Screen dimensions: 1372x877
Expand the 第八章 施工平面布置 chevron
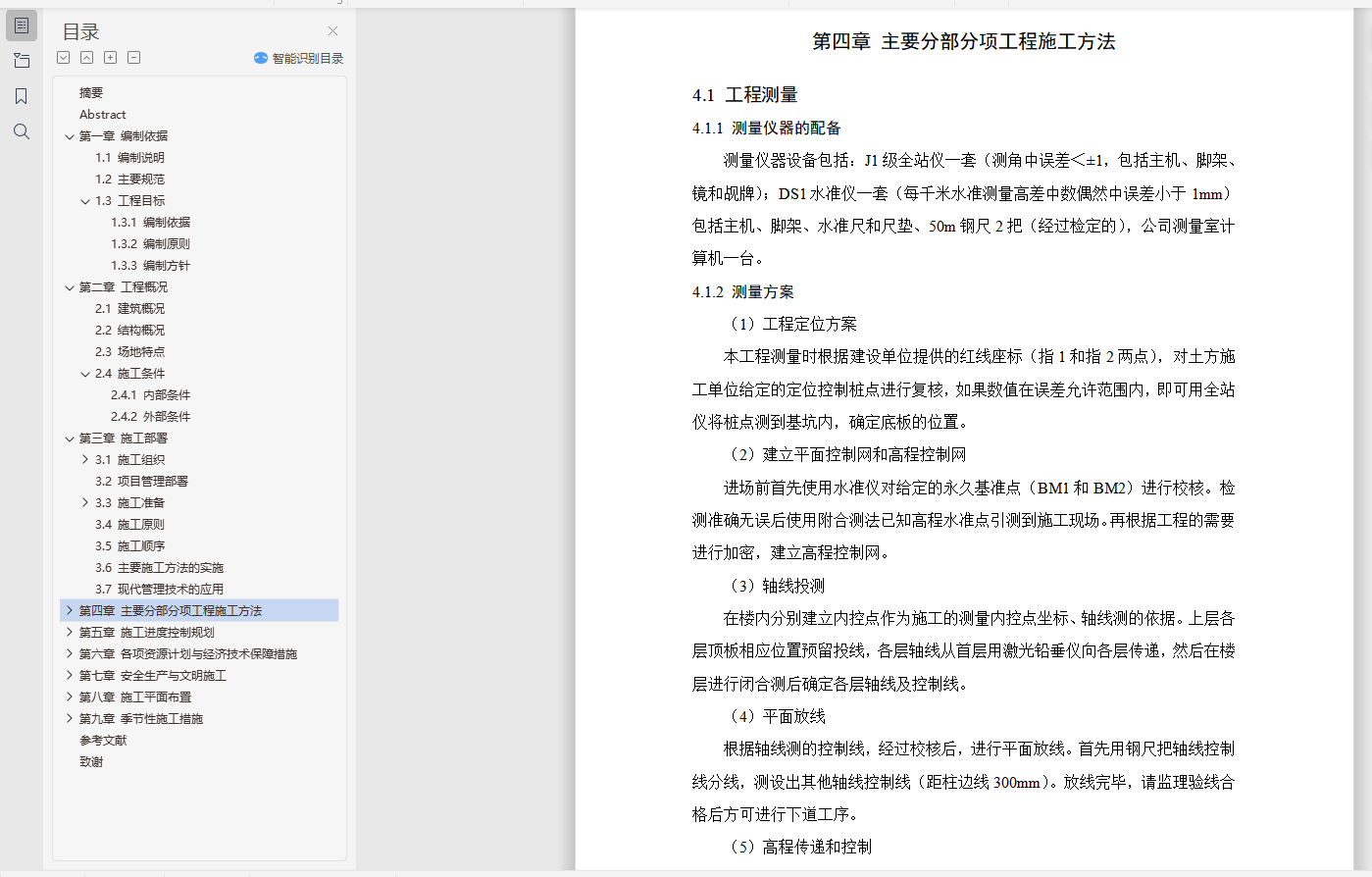pos(70,697)
